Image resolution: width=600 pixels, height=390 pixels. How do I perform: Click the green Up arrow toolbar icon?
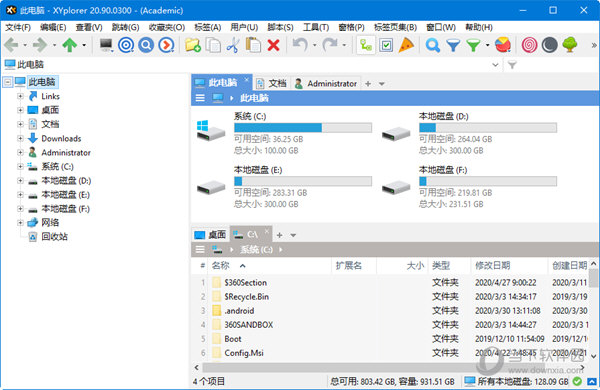[x=70, y=45]
